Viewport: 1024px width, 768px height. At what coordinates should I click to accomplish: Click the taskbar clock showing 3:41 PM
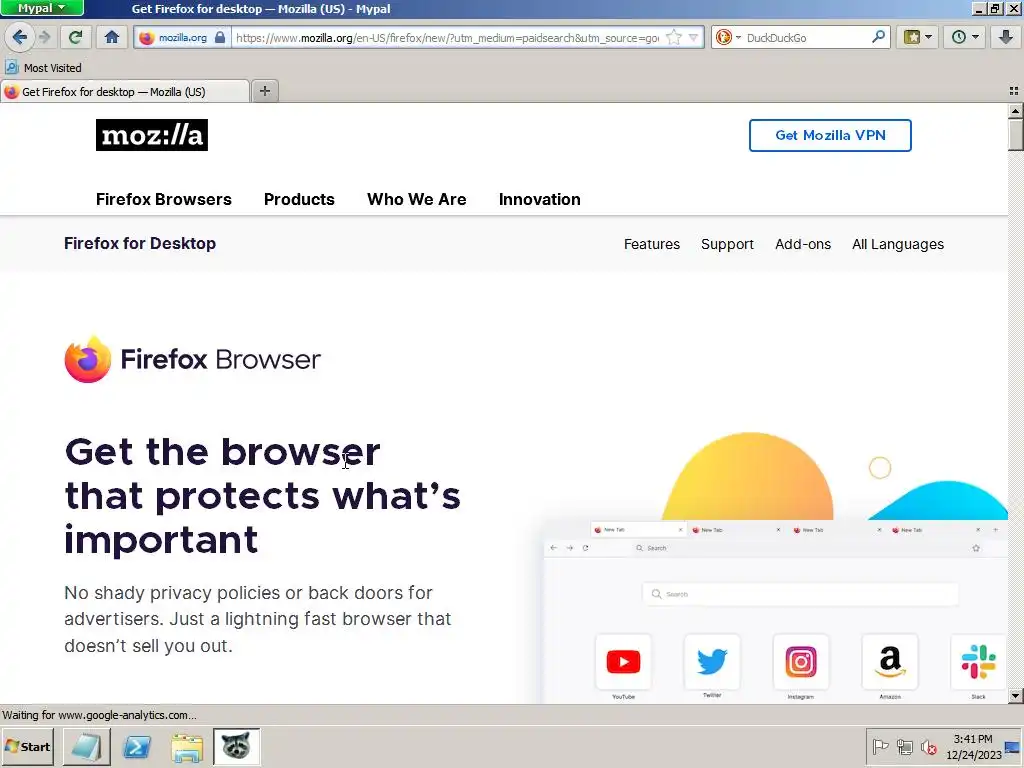pos(973,746)
